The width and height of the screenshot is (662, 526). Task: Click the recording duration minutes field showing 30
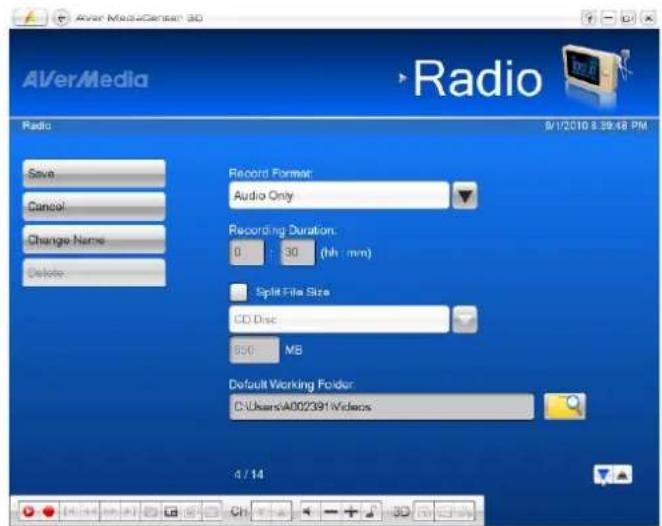point(298,252)
